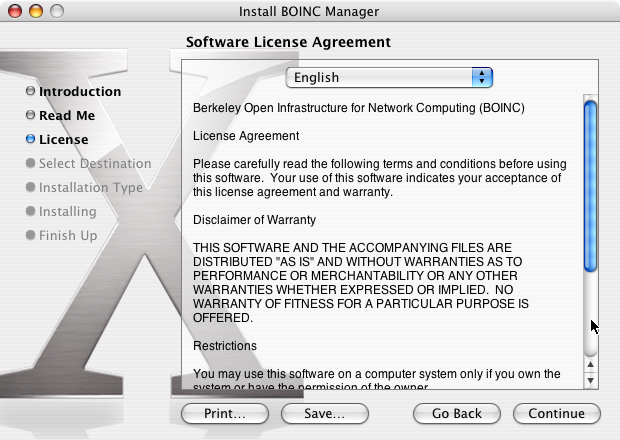Image resolution: width=620 pixels, height=440 pixels.
Task: Click the Select Destination step label
Action: click(95, 163)
